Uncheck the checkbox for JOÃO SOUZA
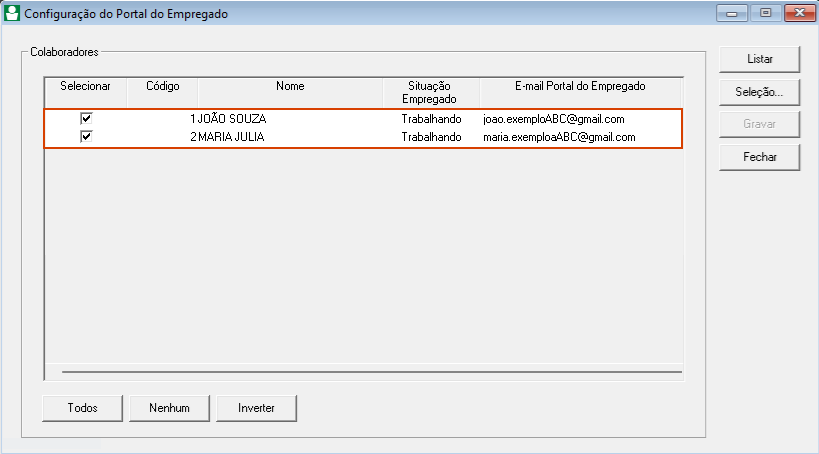Viewport: 819px width, 454px height. coord(86,119)
